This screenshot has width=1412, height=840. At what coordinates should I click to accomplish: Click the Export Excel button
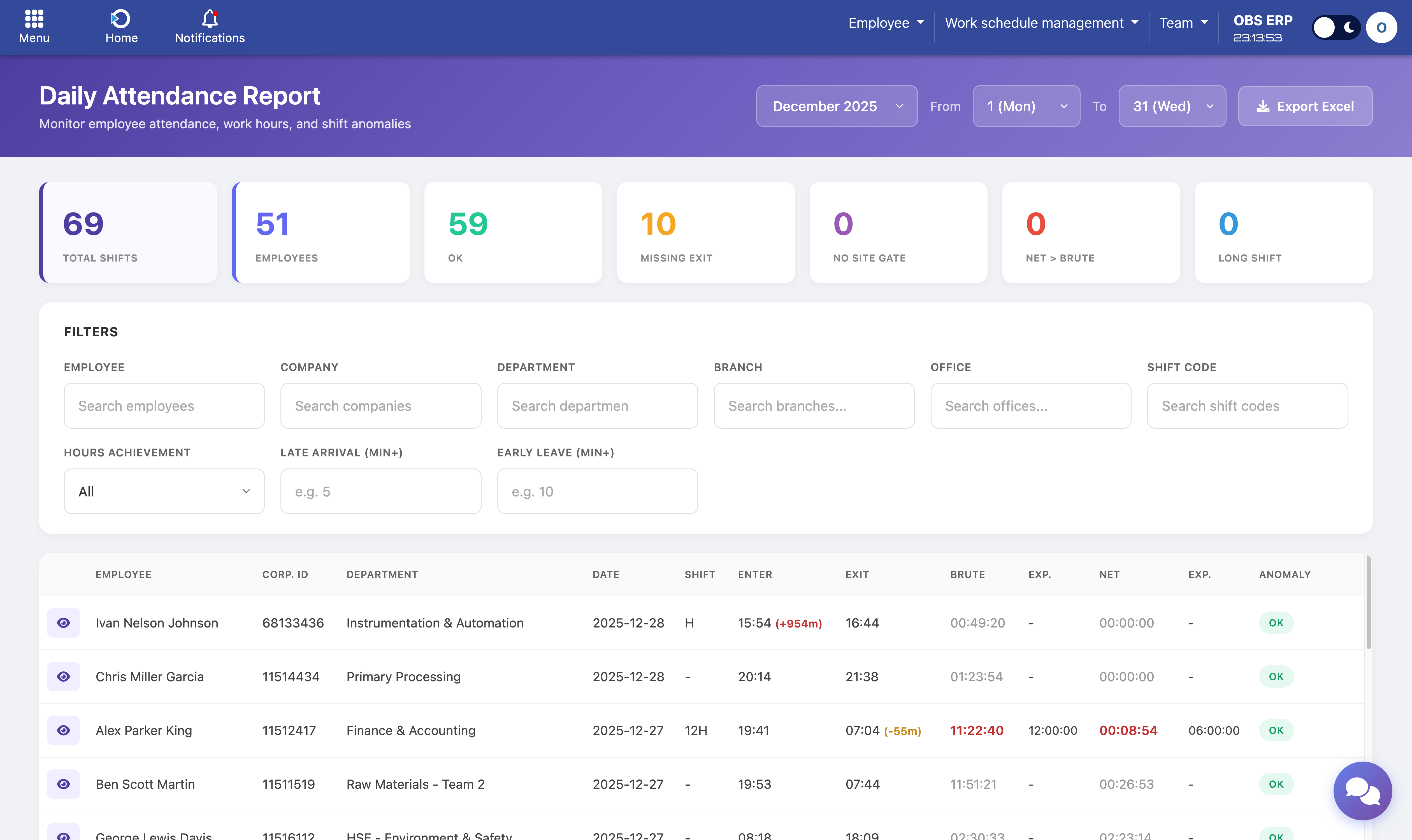coord(1304,106)
